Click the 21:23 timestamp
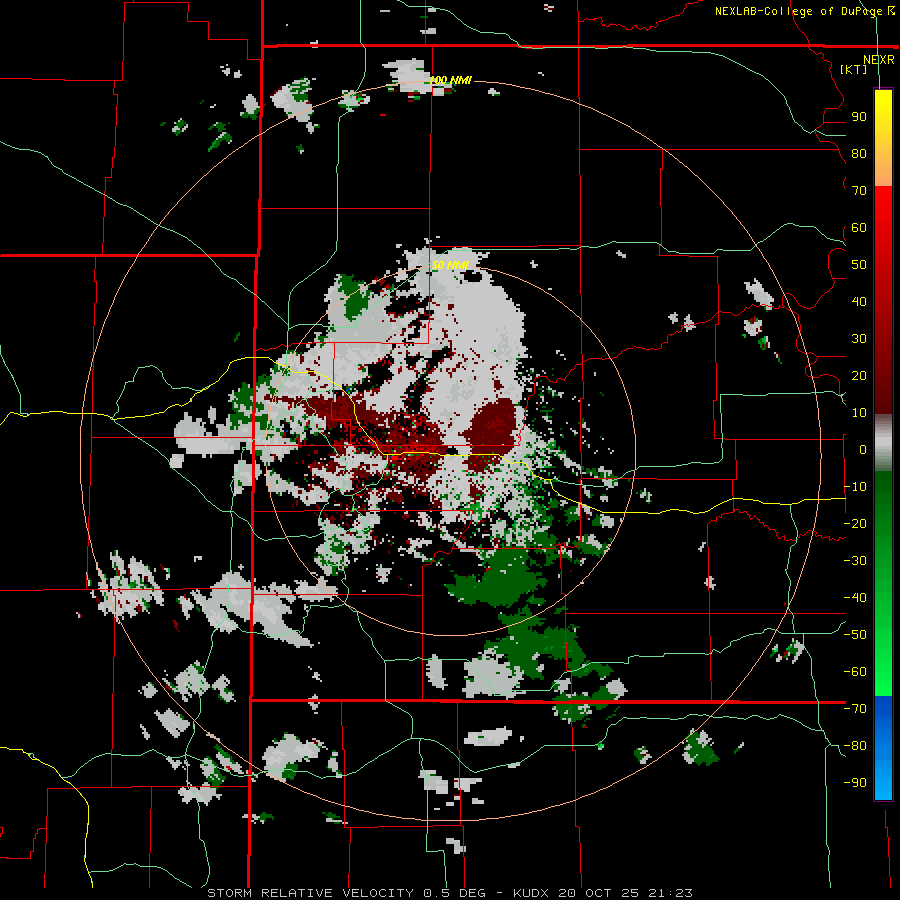Viewport: 900px width, 900px height. click(x=670, y=893)
